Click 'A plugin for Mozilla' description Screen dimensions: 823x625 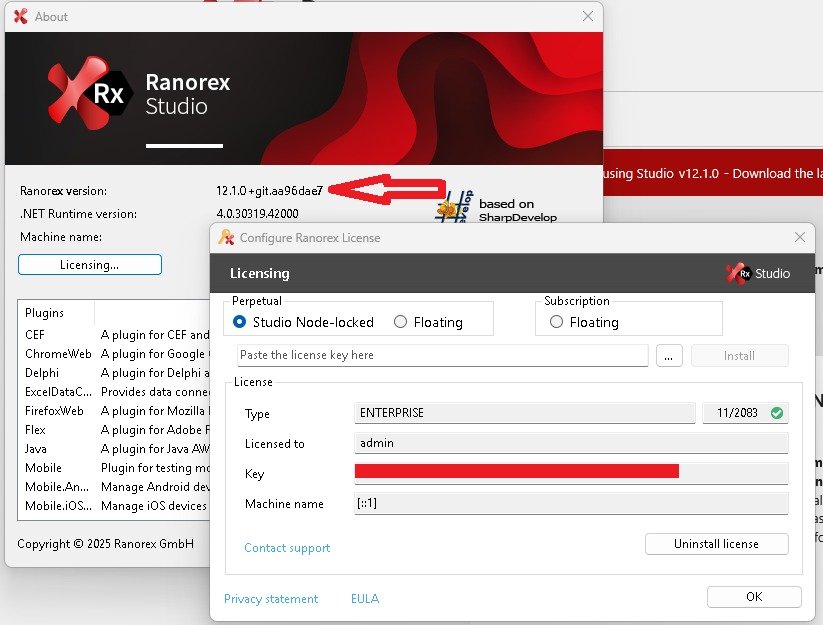click(x=155, y=411)
